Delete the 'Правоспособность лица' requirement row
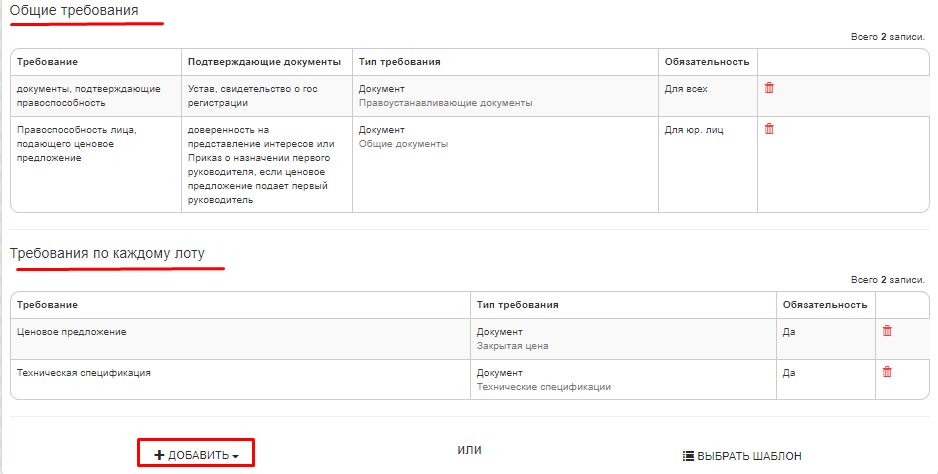 [x=769, y=129]
